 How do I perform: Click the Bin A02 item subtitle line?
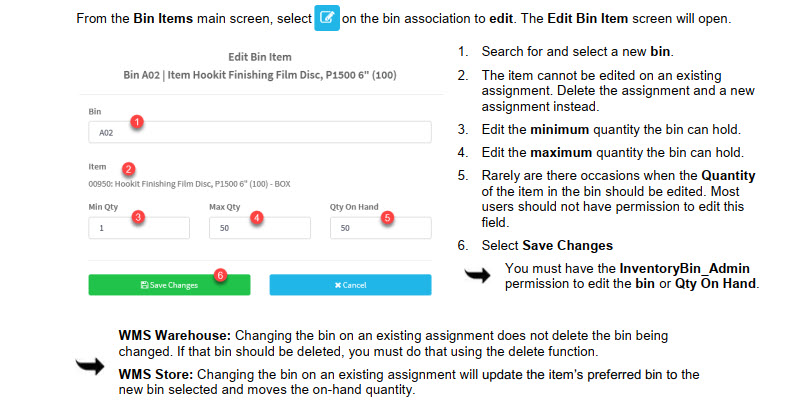(259, 75)
